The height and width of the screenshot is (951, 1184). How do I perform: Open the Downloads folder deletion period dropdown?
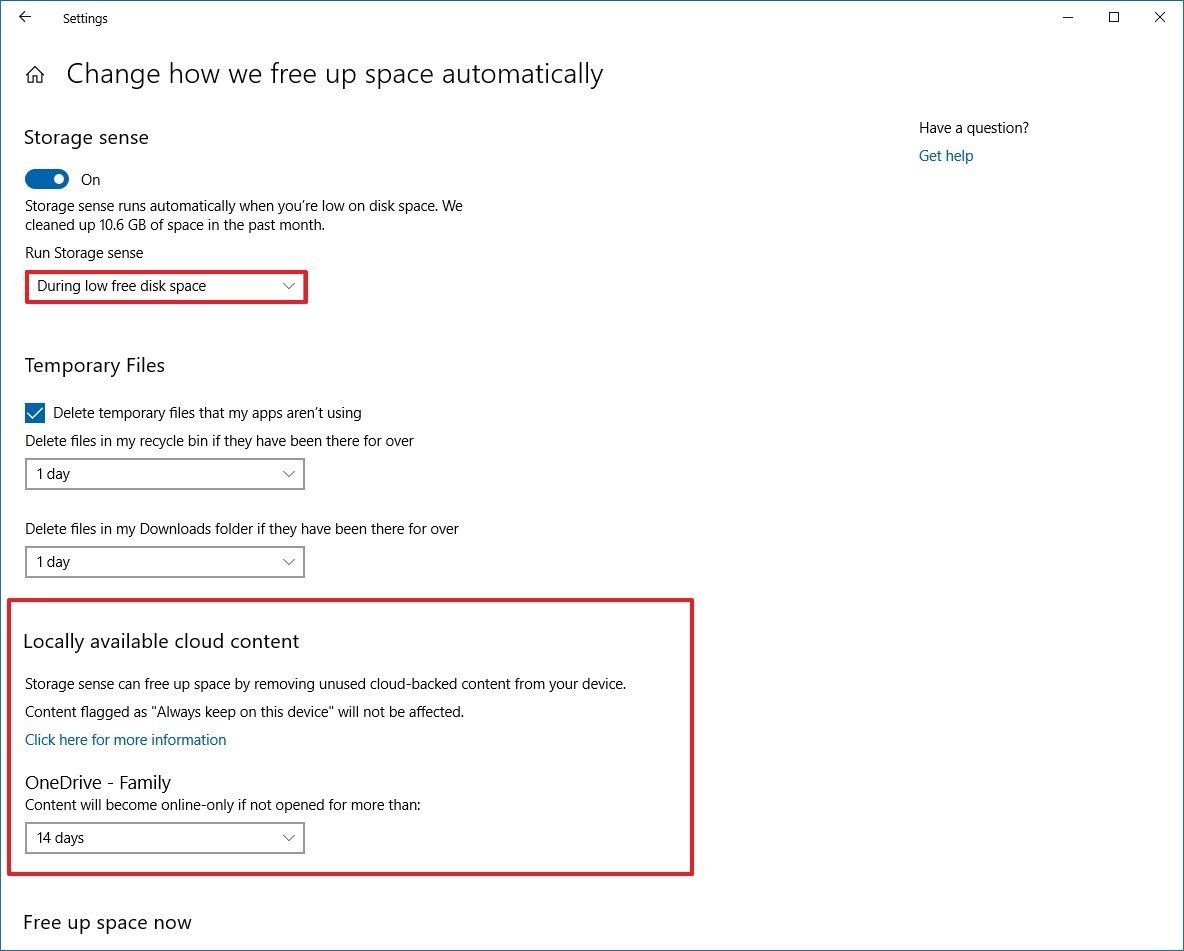click(x=165, y=561)
